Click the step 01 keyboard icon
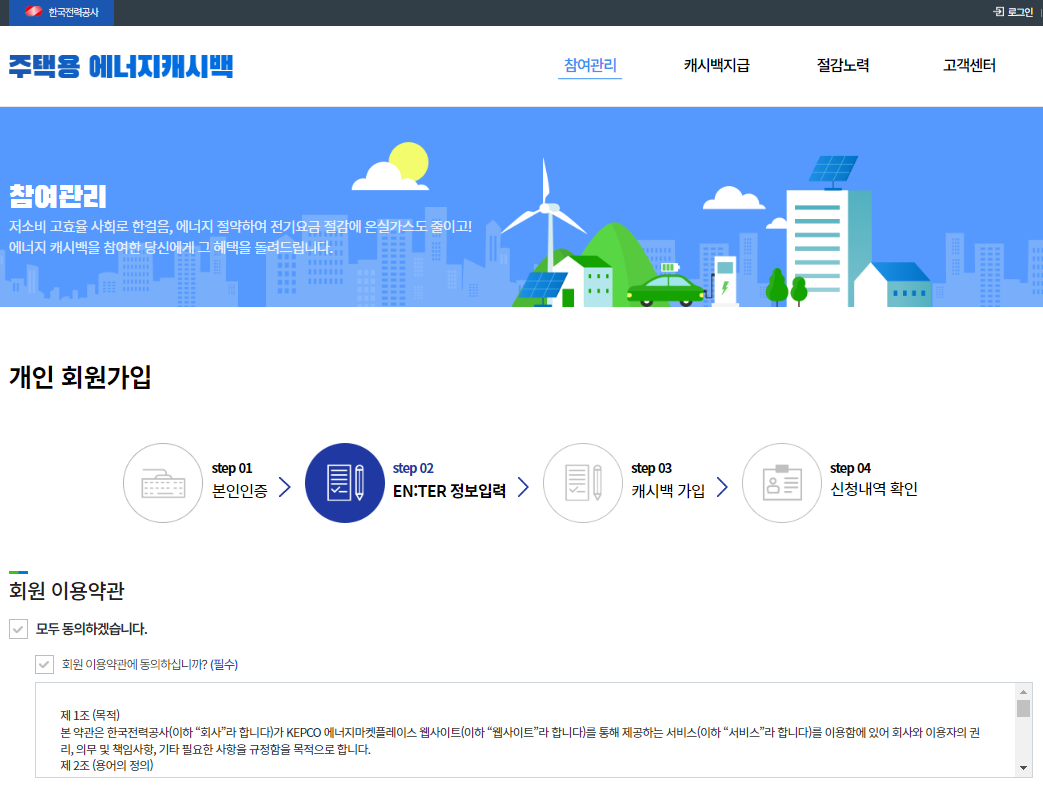The width and height of the screenshot is (1043, 788). tap(163, 483)
